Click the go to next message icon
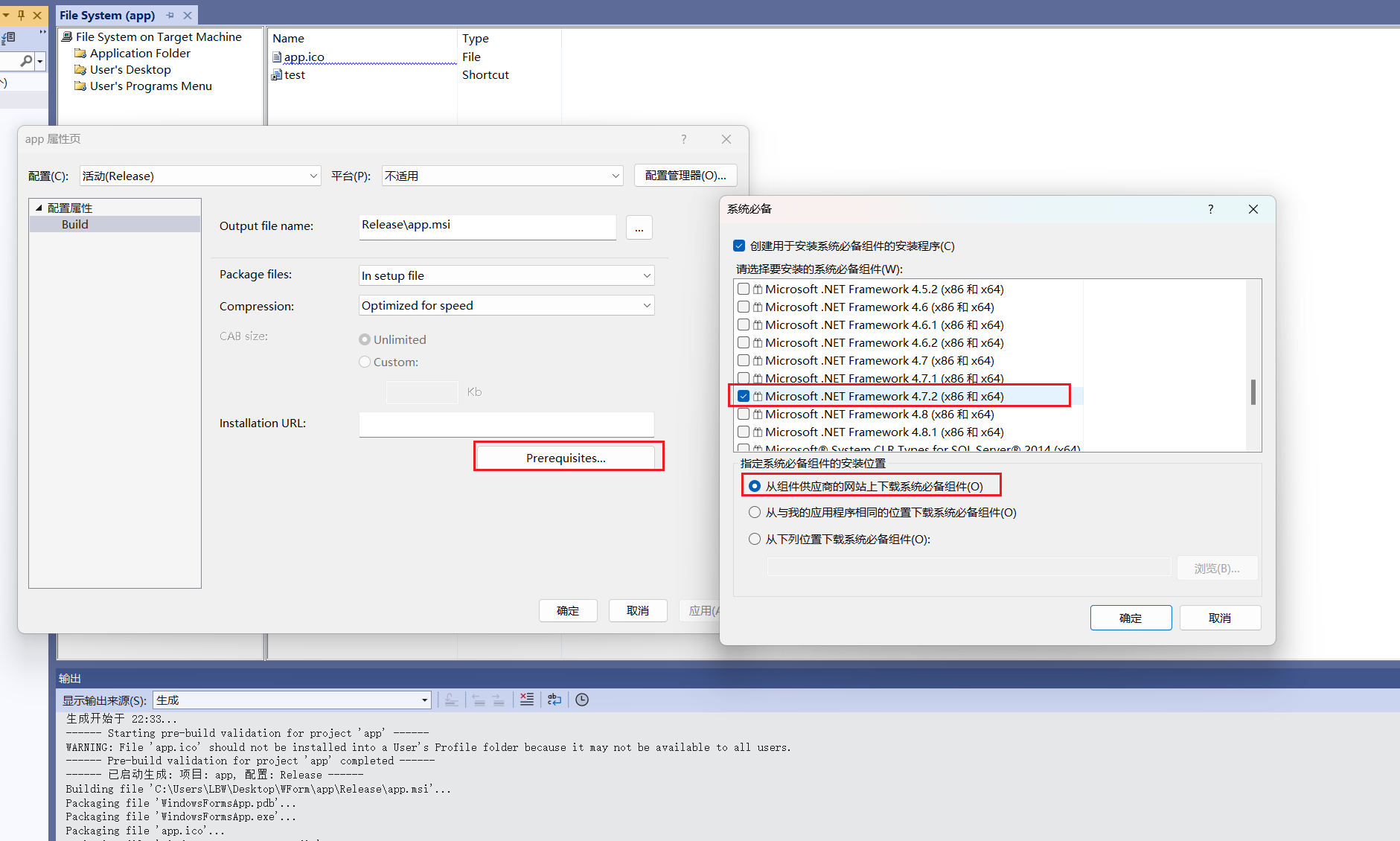The width and height of the screenshot is (1400, 841). pos(499,700)
